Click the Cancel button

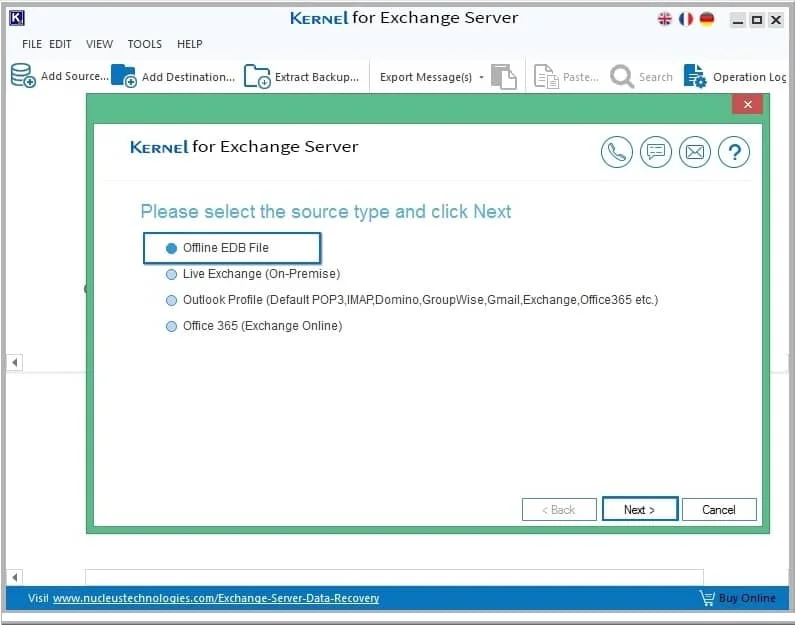pyautogui.click(x=719, y=509)
